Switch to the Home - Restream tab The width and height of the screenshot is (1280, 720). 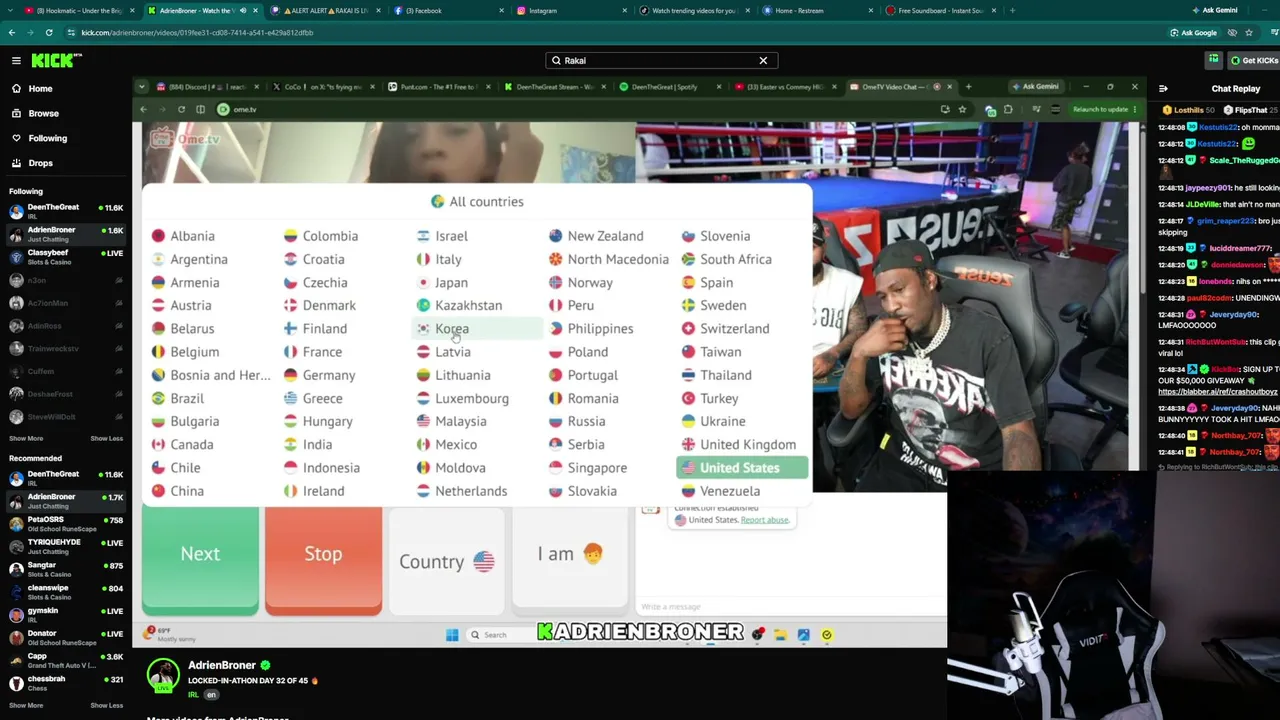[815, 11]
